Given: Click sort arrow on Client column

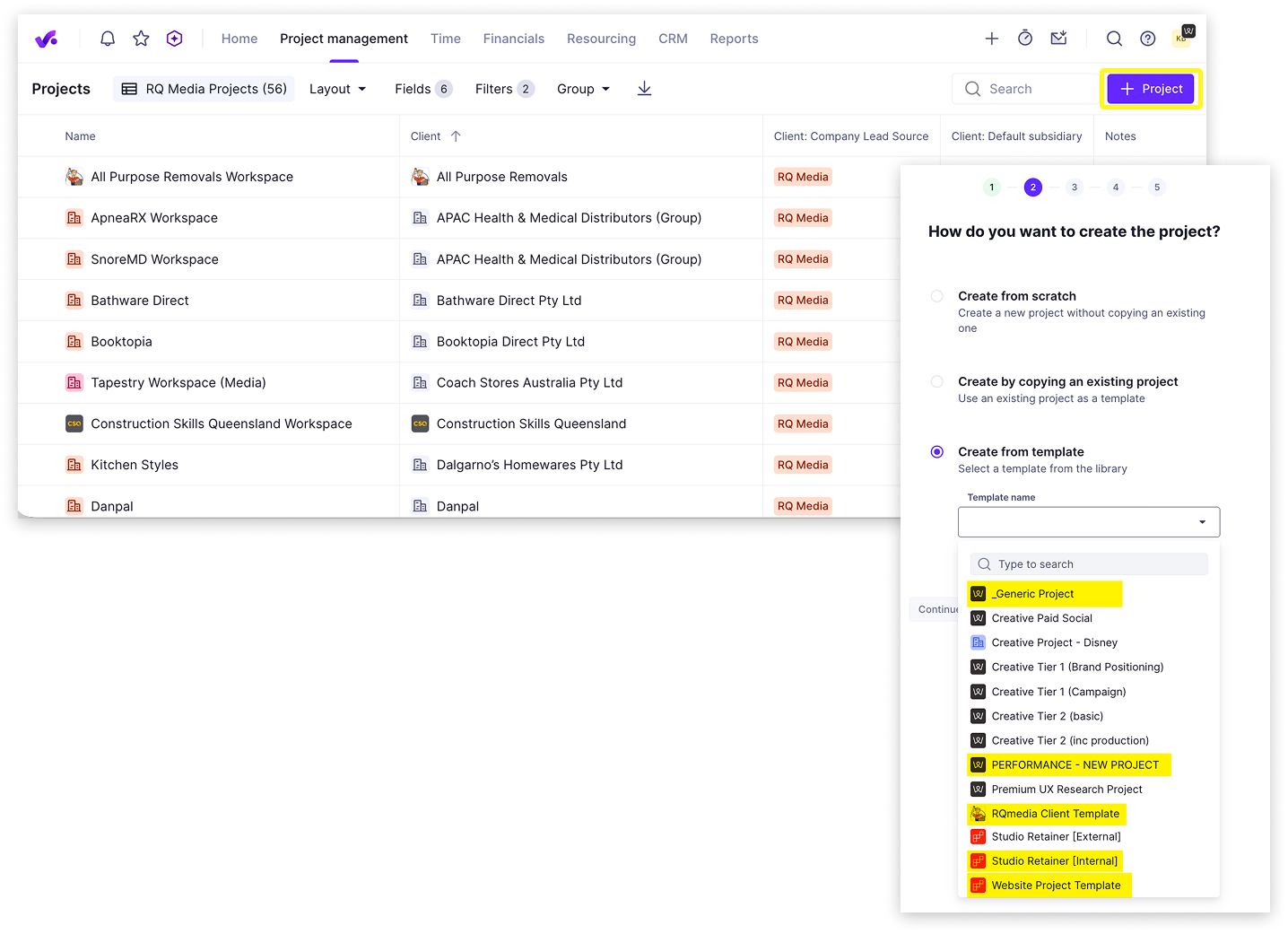Looking at the screenshot, I should tap(456, 136).
